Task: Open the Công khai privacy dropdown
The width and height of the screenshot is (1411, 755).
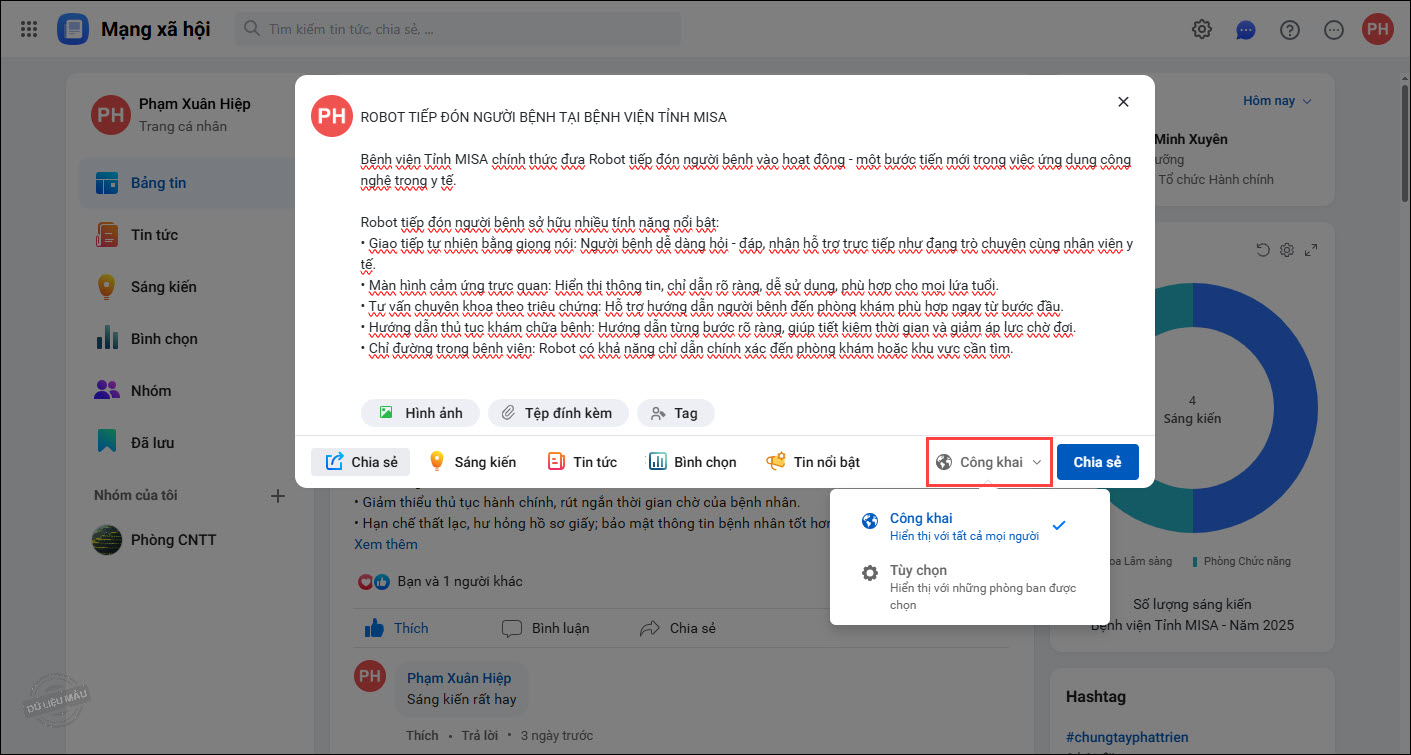Action: [989, 462]
